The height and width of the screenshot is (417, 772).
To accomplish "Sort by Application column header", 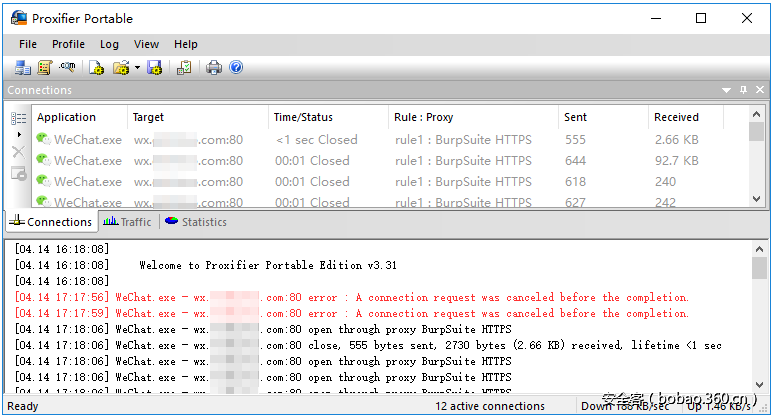I will pos(79,117).
